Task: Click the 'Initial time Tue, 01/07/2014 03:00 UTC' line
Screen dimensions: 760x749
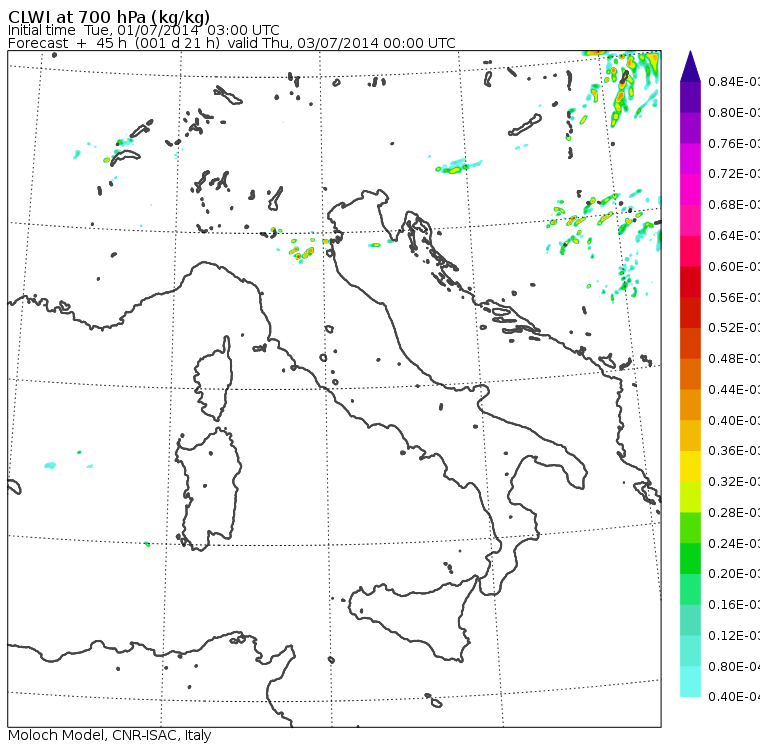Action: [143, 30]
